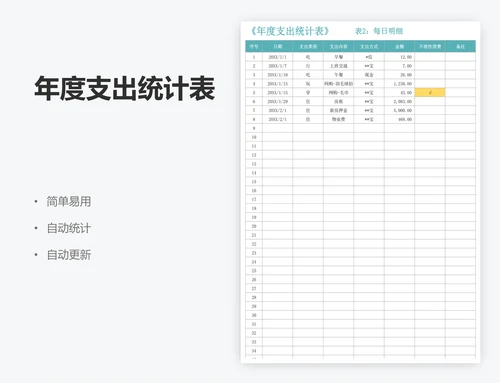
Task: Click the 7.00 amount cell
Action: pyautogui.click(x=400, y=66)
